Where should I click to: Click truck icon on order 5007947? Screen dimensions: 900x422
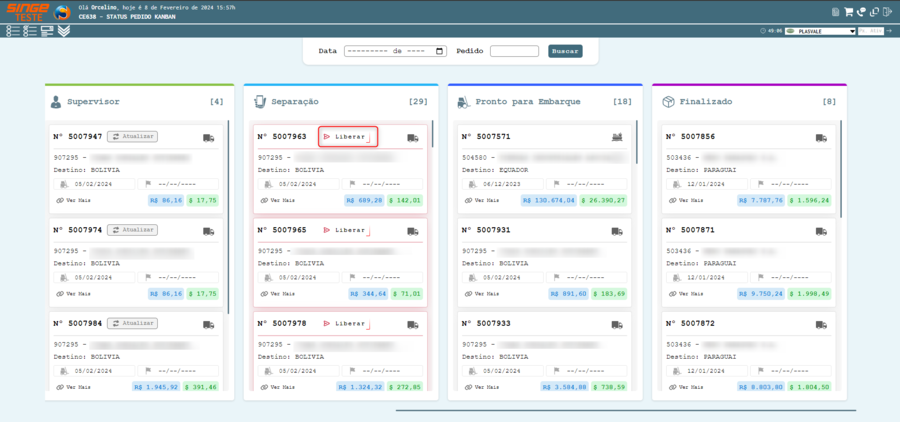click(x=208, y=137)
